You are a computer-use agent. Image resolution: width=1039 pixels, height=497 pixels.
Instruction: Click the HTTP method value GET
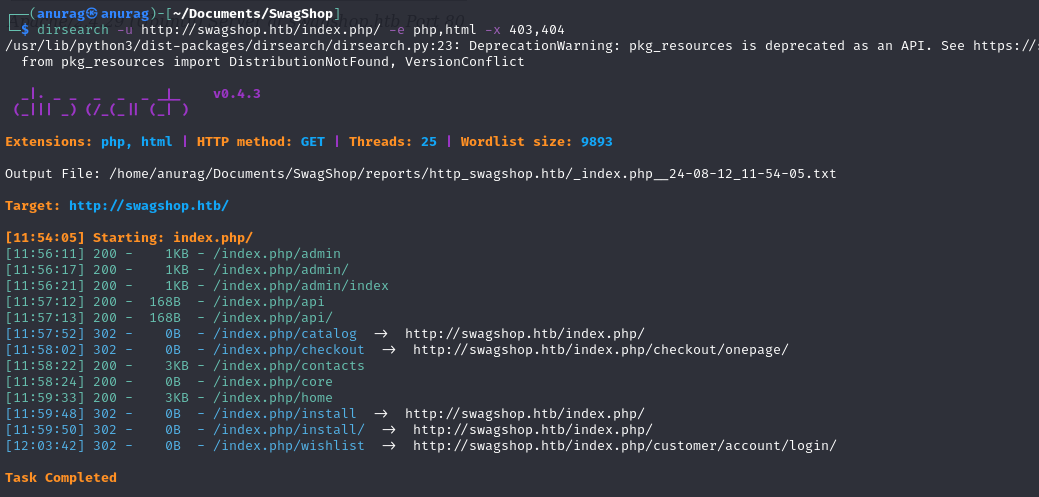[x=312, y=141]
